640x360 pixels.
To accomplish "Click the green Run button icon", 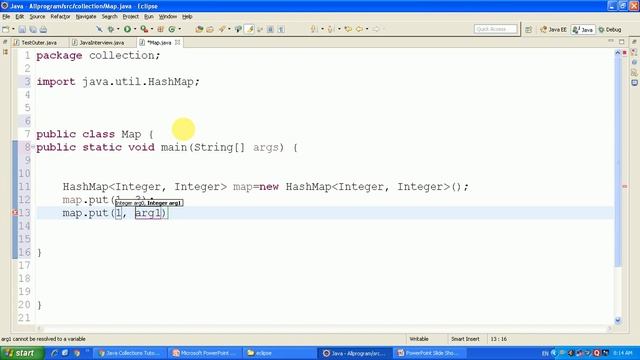I will pos(127,29).
